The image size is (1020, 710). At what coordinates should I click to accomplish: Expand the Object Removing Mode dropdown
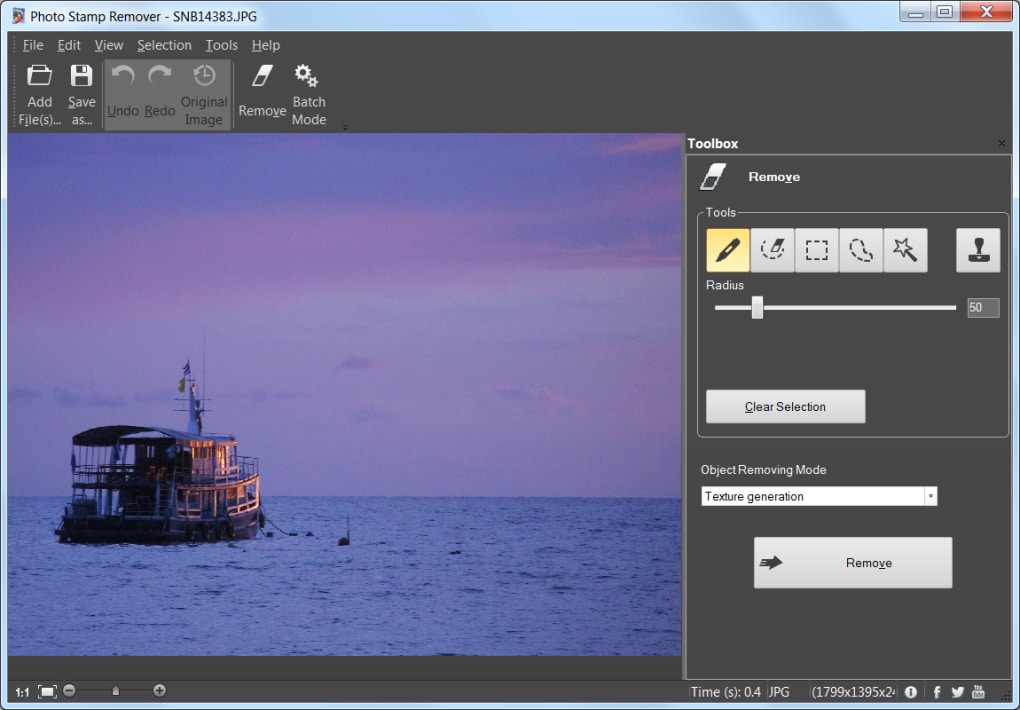coord(930,496)
